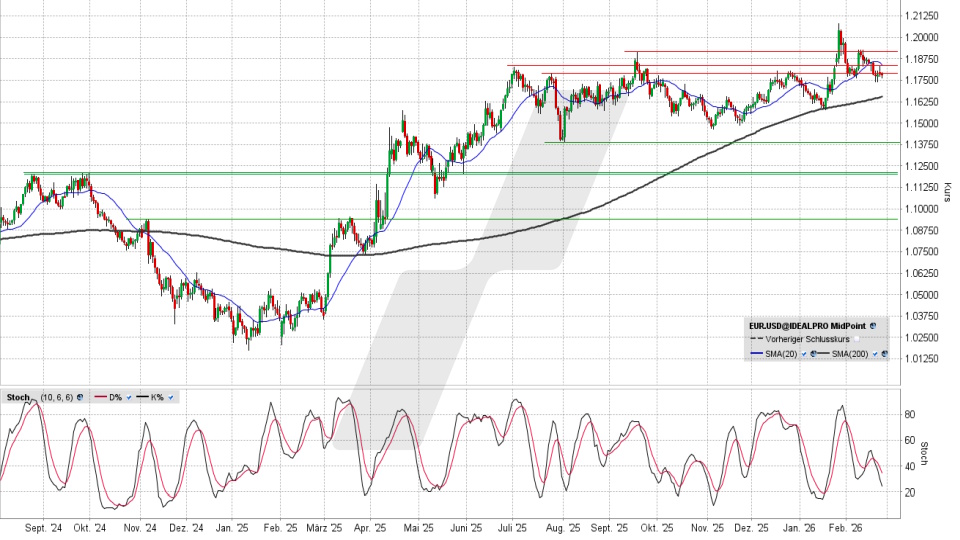The image size is (960, 540).
Task: Uncheck the SMA(20) visibility checkbox
Action: click(804, 354)
